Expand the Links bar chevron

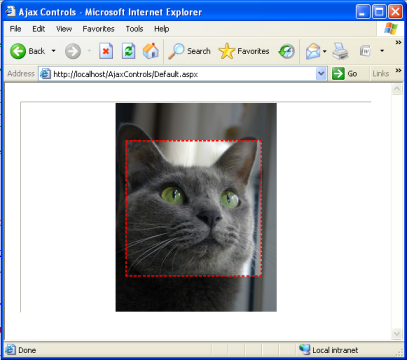tap(398, 70)
